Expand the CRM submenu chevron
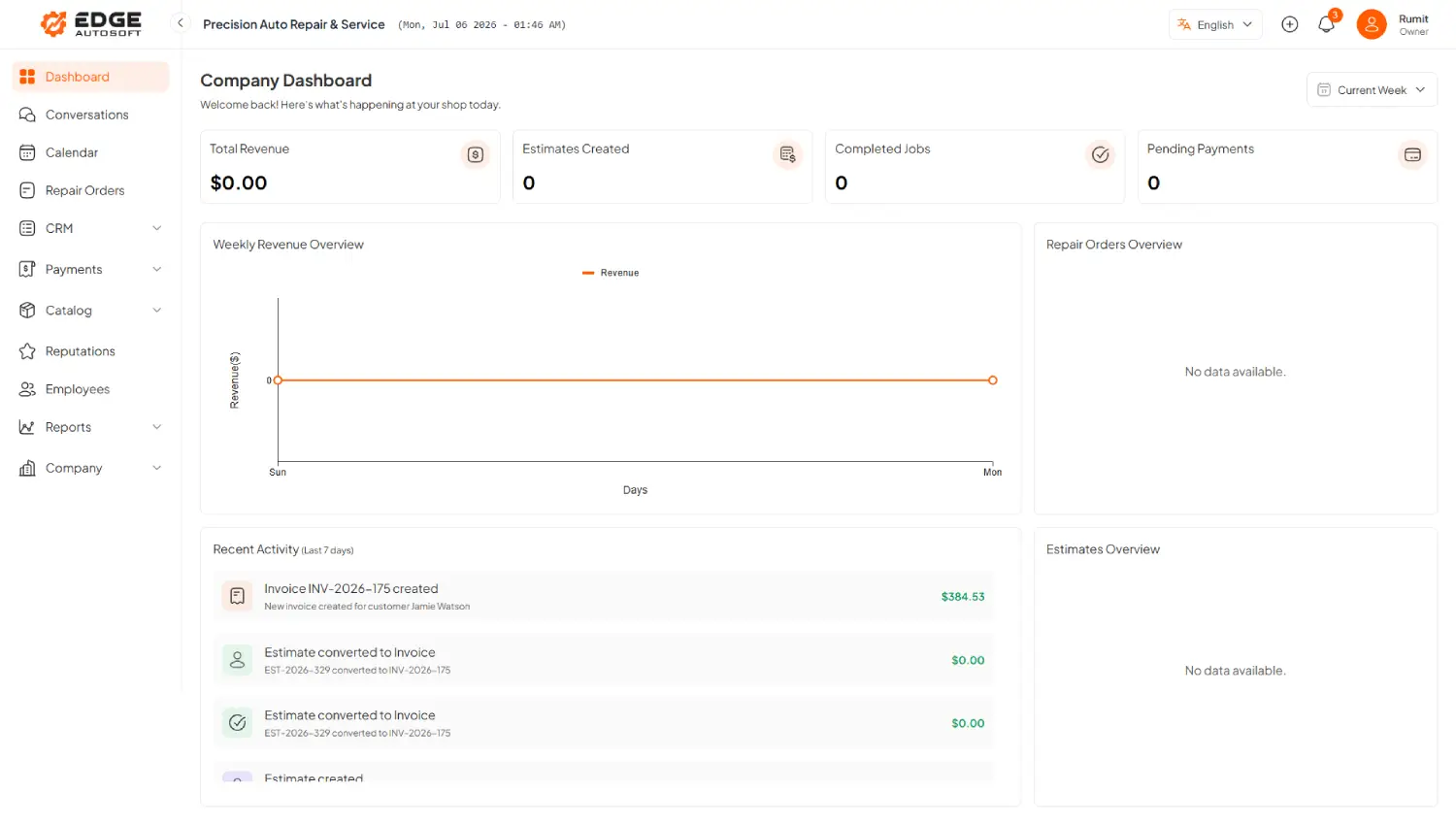The height and width of the screenshot is (825, 1456). pos(156,228)
